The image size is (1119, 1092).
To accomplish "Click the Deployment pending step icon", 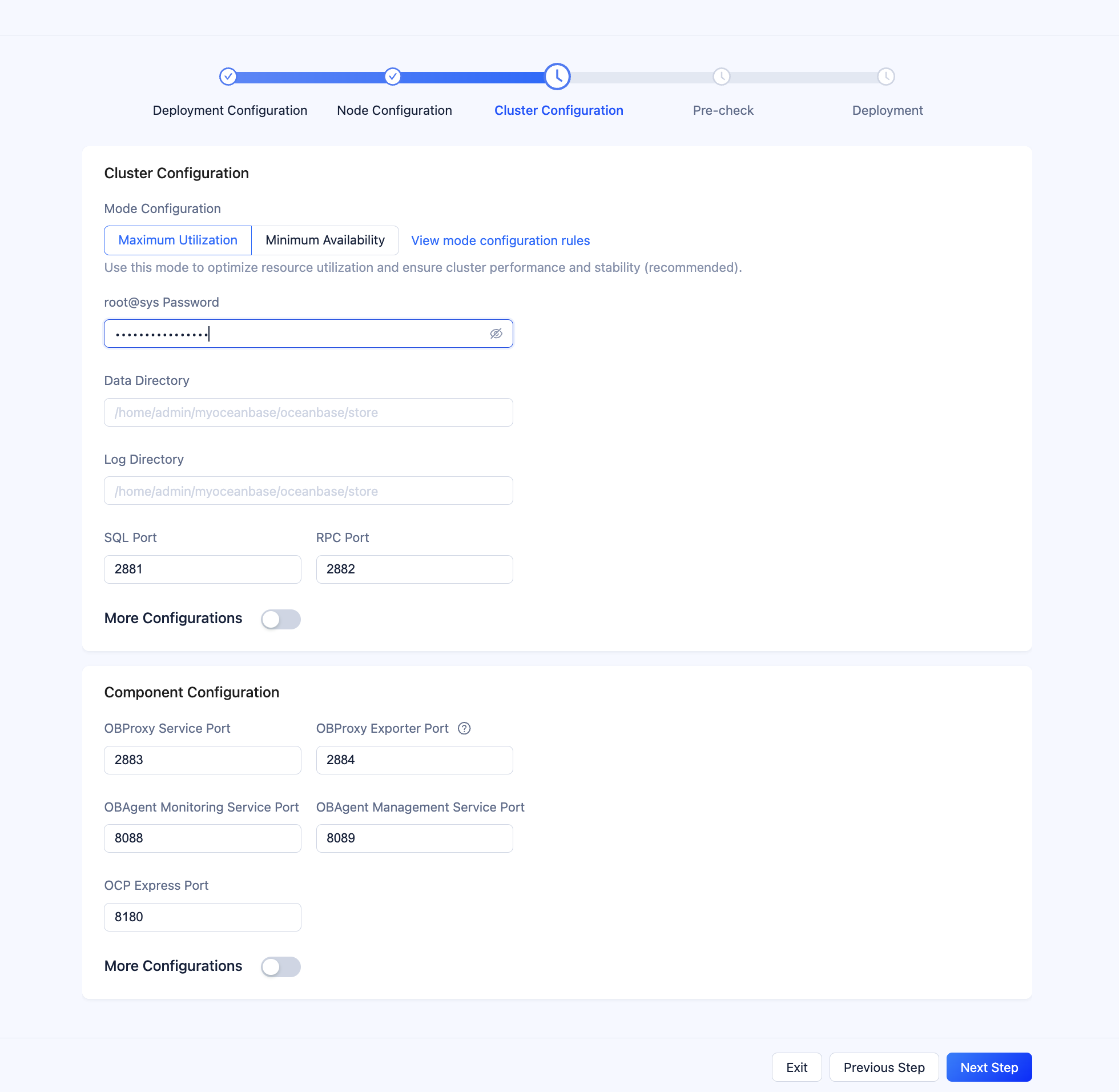I will tap(885, 77).
